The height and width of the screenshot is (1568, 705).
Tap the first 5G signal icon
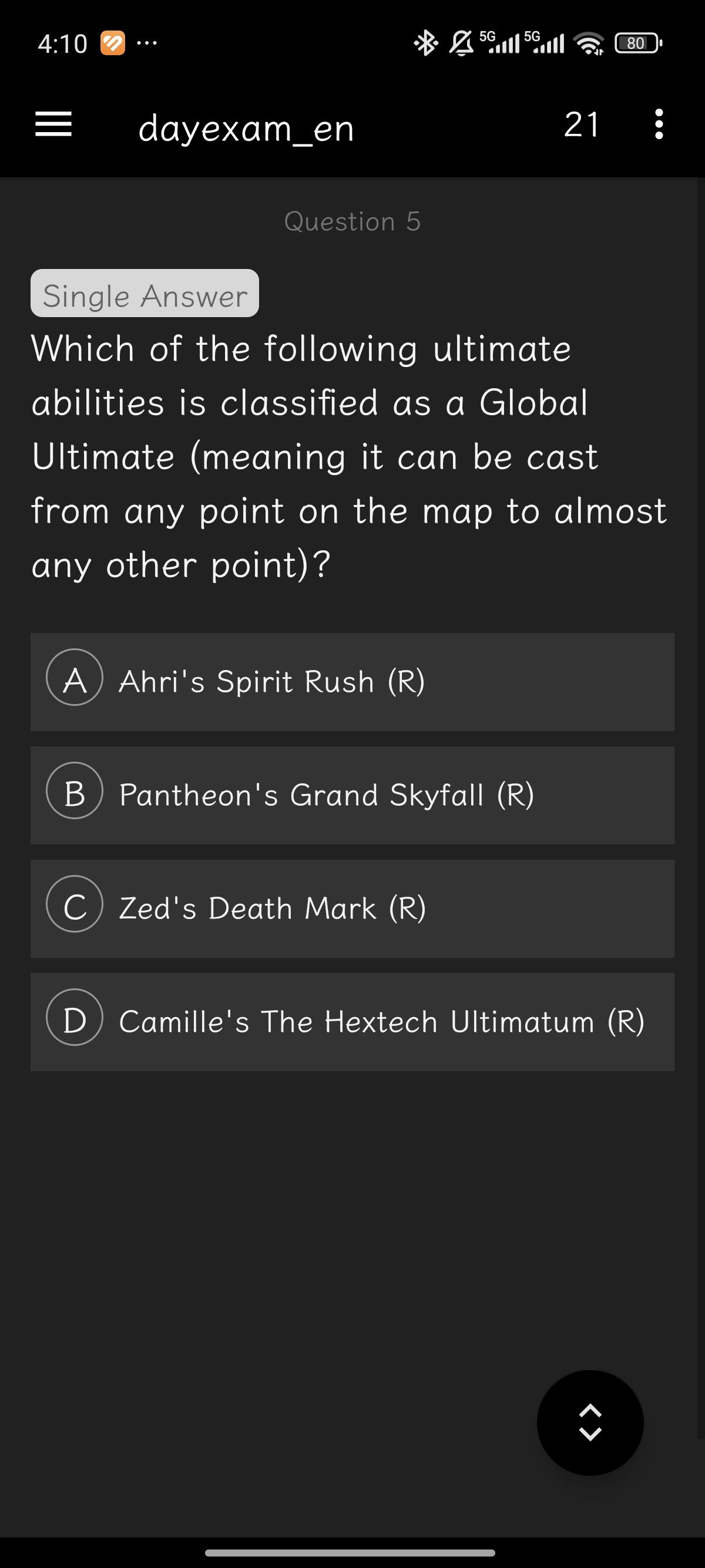tap(501, 43)
